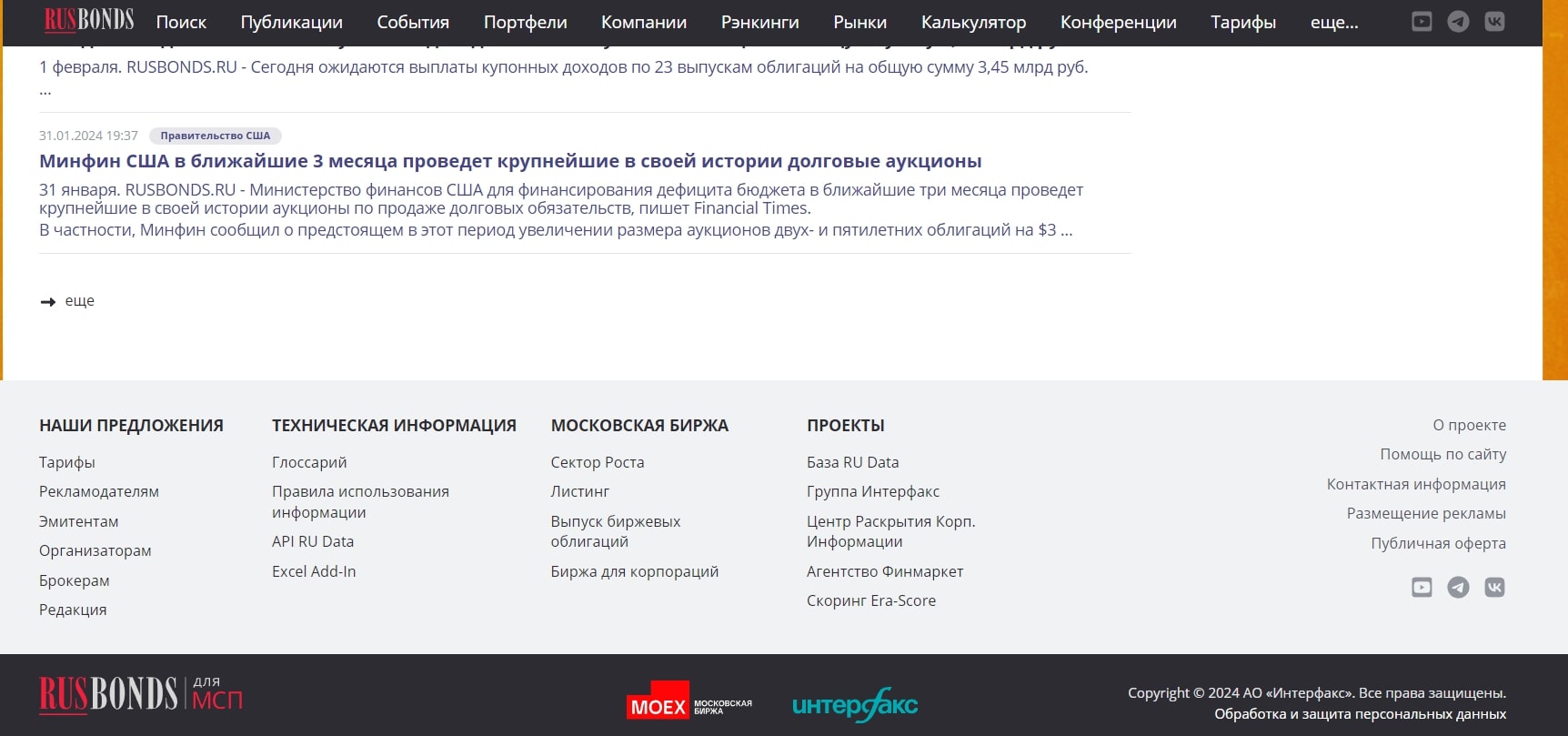The image size is (1568, 736).
Task: Open the Организаторам footer link
Action: coord(95,550)
